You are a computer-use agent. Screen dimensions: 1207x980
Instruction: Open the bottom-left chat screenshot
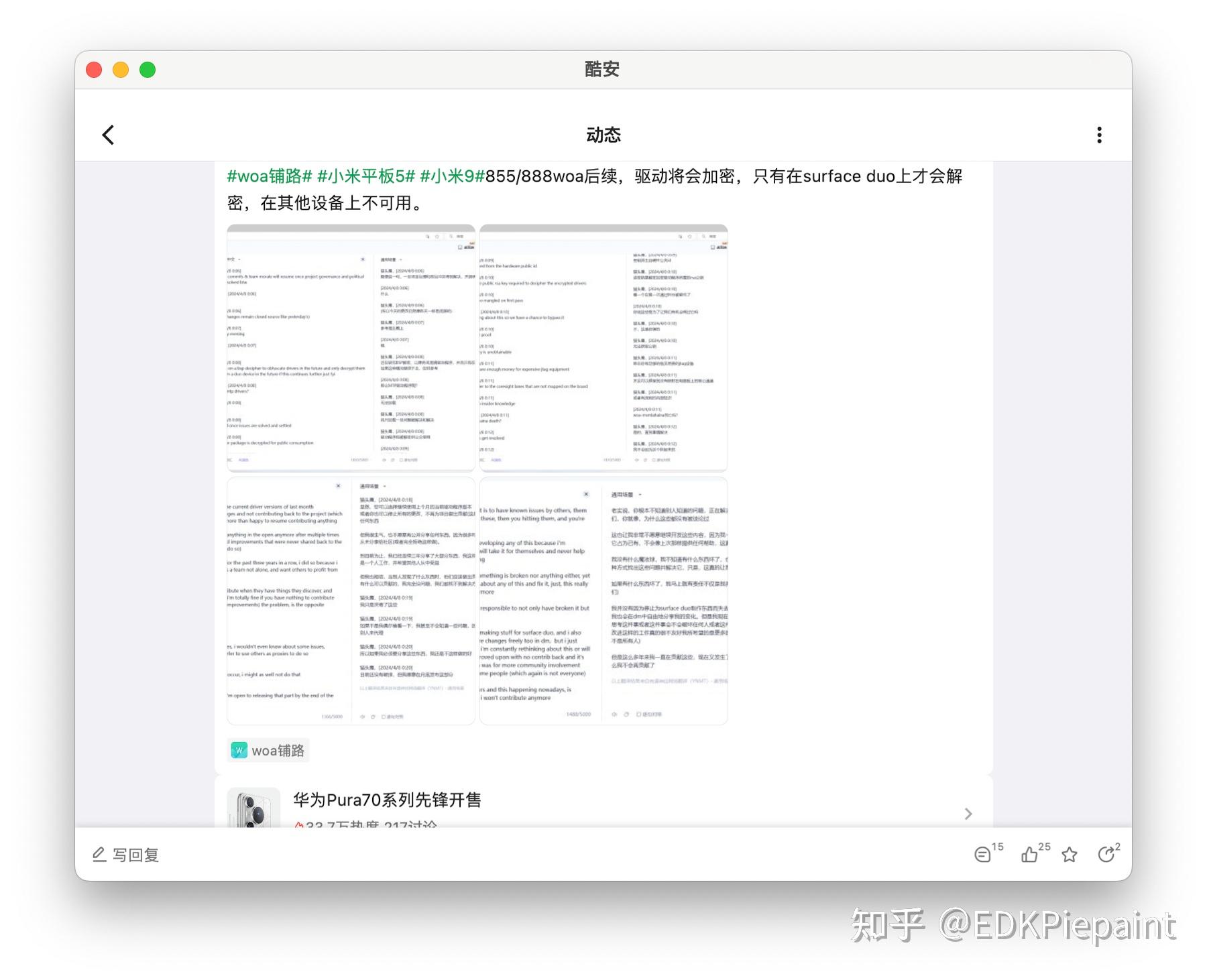point(350,599)
